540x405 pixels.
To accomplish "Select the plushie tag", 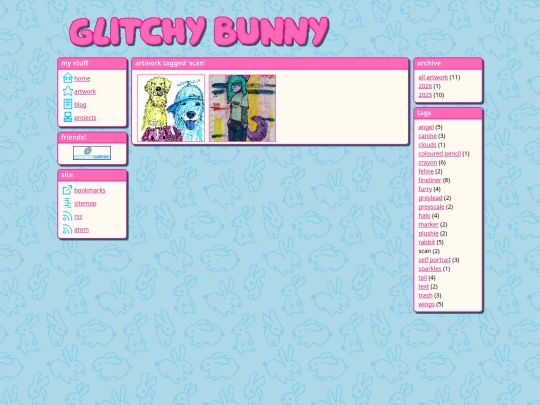I will (x=428, y=233).
